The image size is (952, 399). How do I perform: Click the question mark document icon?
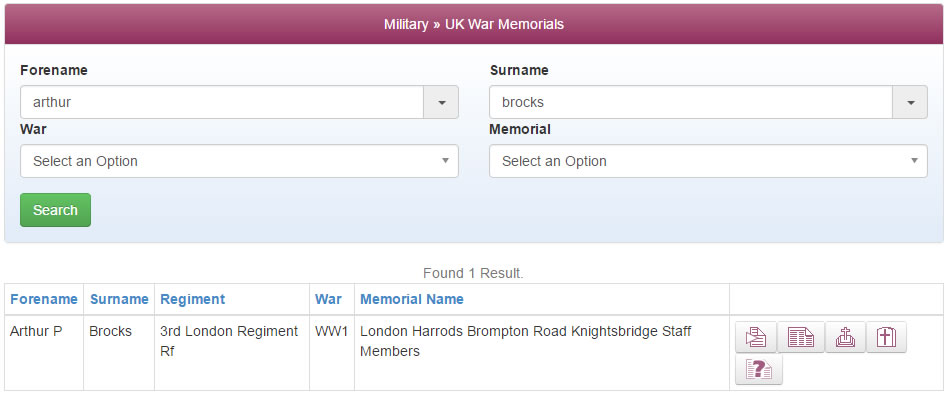click(x=759, y=369)
